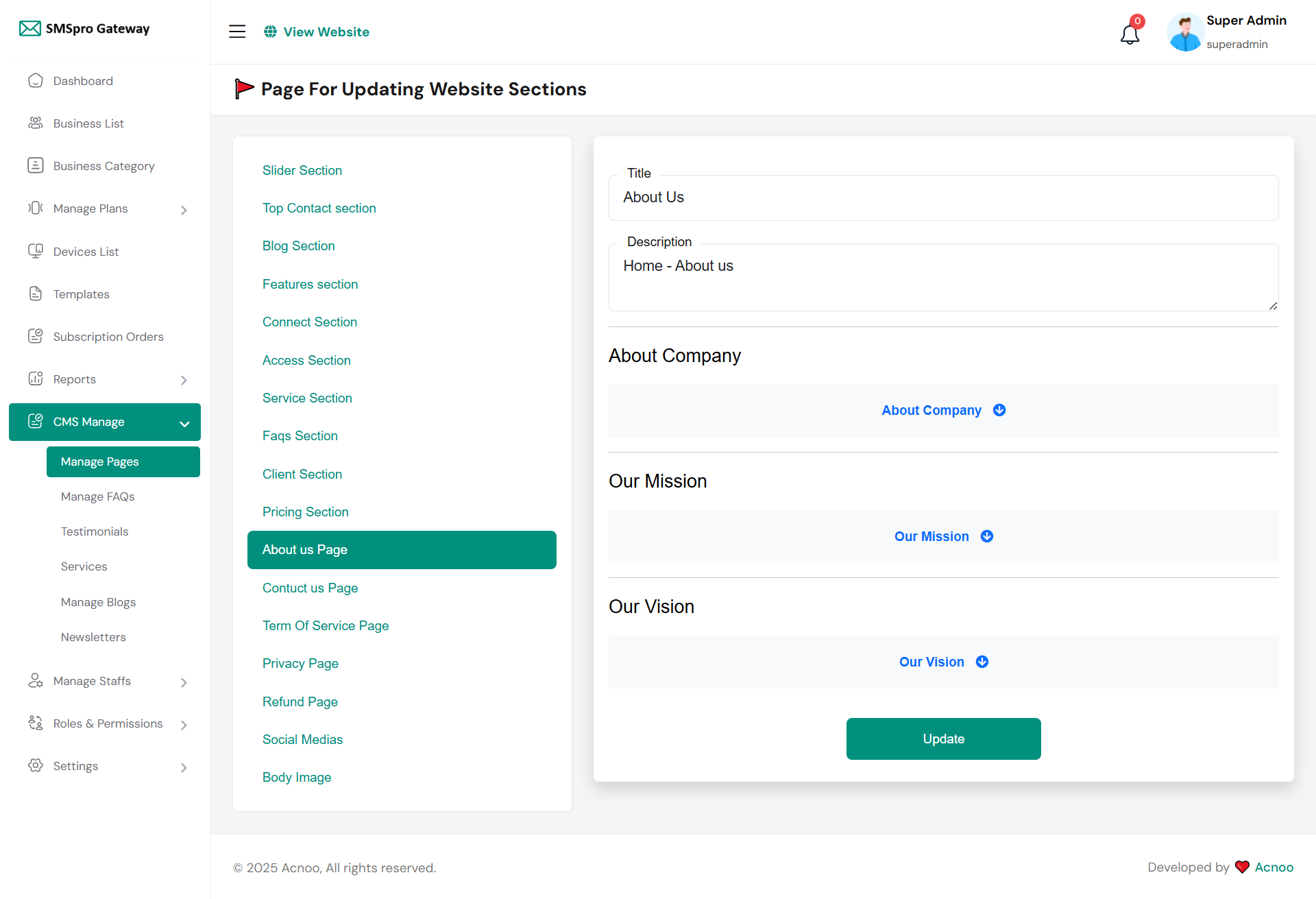
Task: Click the Devices List icon
Action: (36, 252)
